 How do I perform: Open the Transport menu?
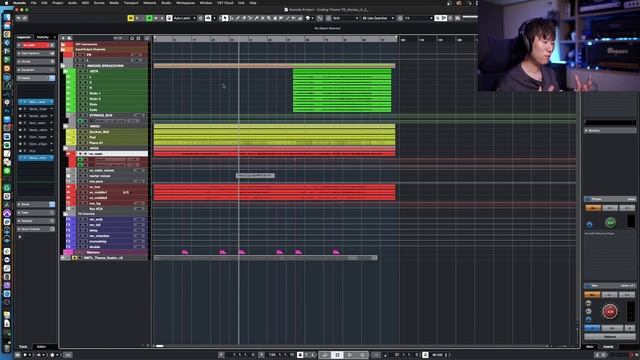pyautogui.click(x=131, y=3)
